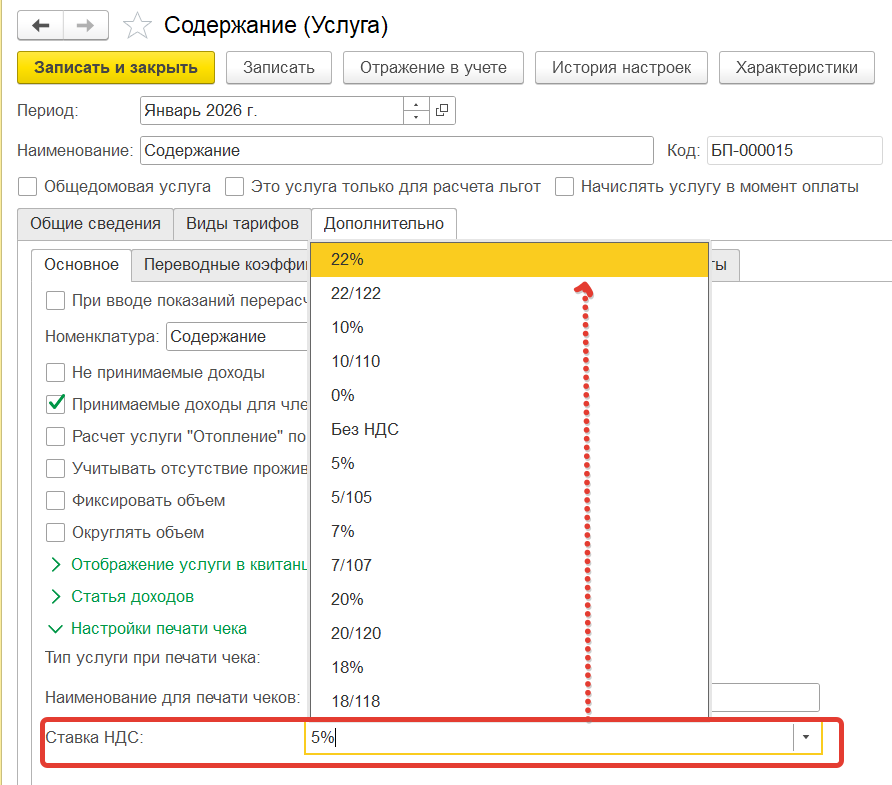Click Записать и закрыть button
892x785 pixels.
pyautogui.click(x=116, y=68)
